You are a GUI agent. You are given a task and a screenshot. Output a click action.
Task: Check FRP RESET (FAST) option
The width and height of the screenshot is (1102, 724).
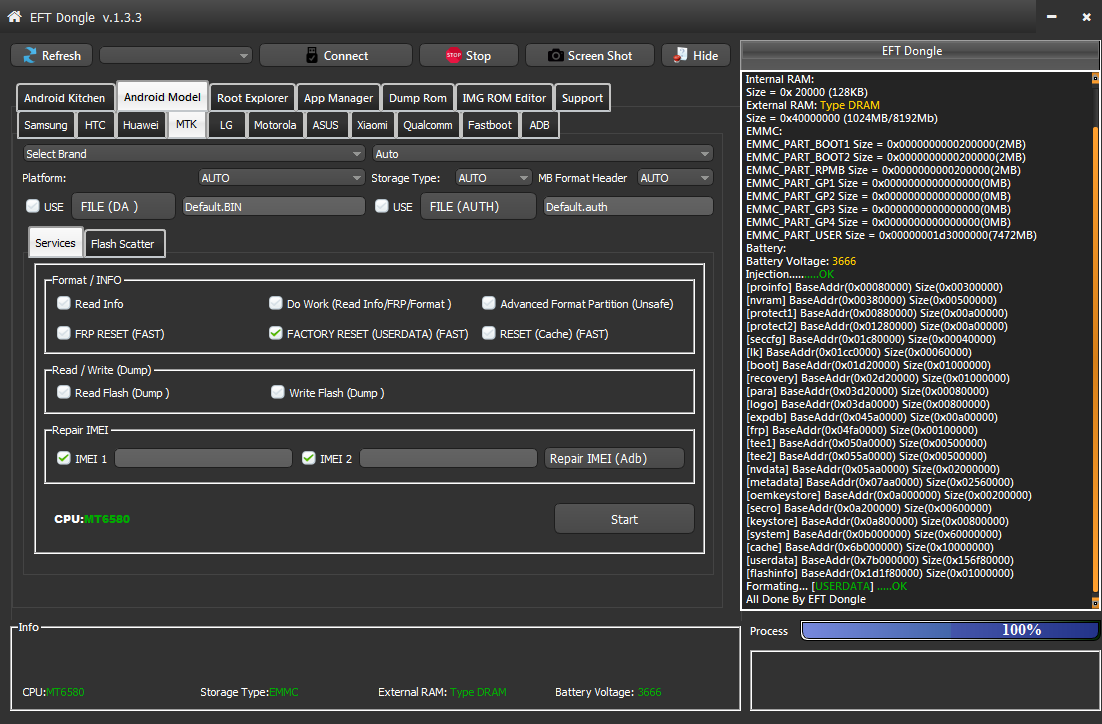point(64,333)
